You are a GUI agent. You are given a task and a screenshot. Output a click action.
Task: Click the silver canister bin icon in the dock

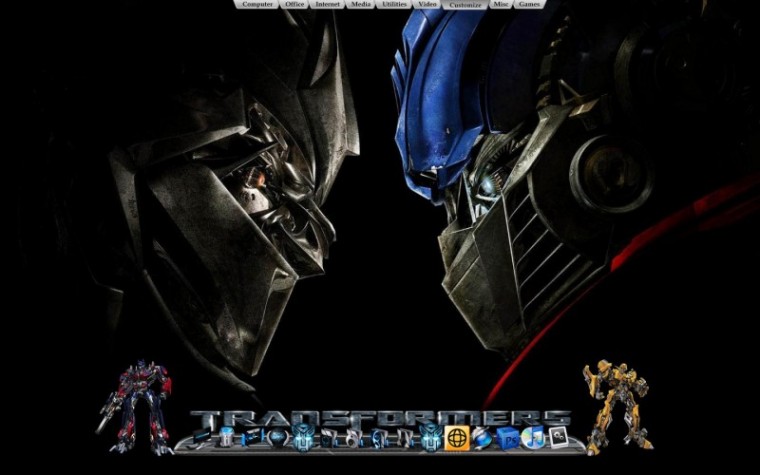click(x=226, y=437)
